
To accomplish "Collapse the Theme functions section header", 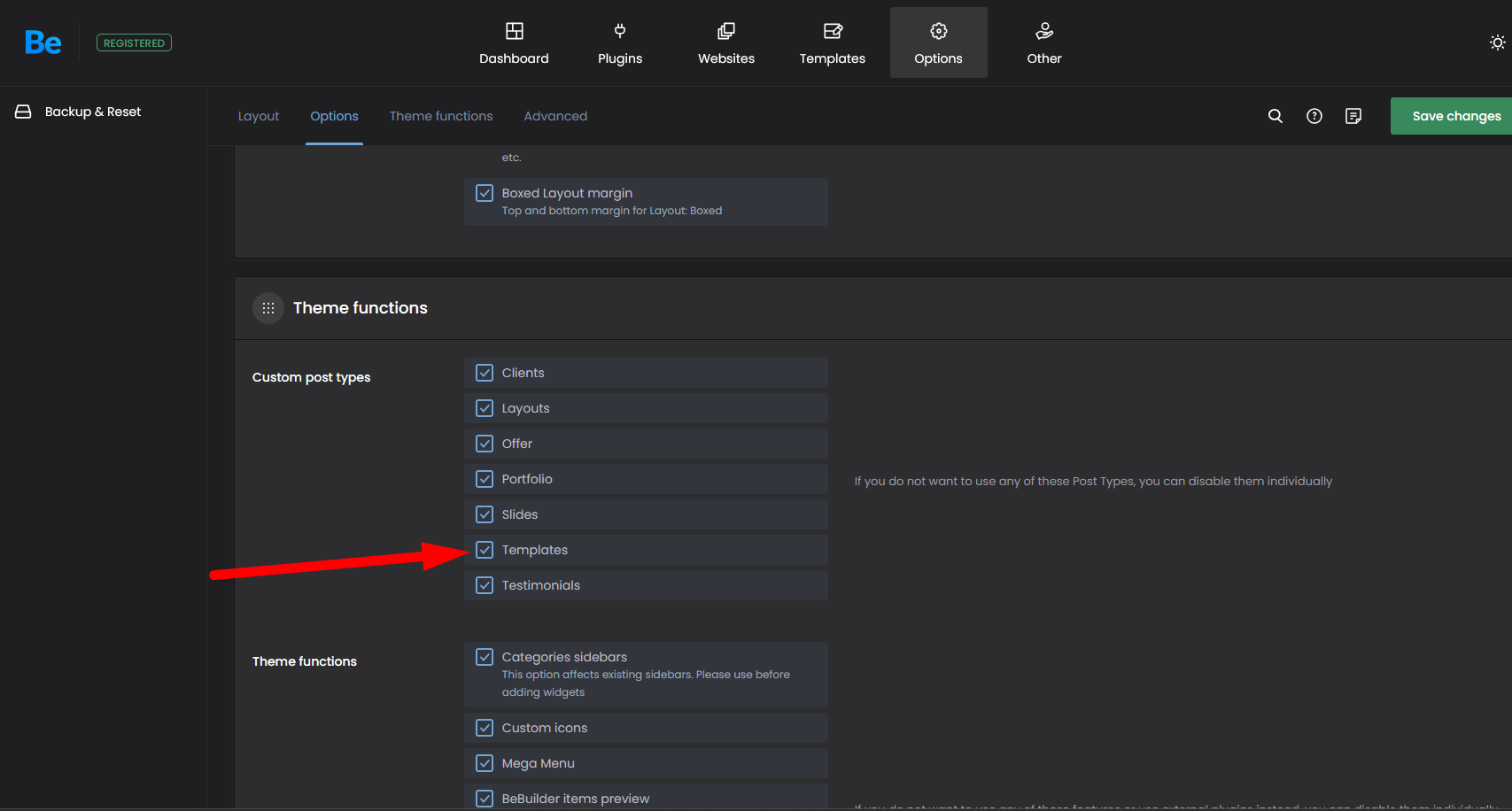I will coord(360,308).
